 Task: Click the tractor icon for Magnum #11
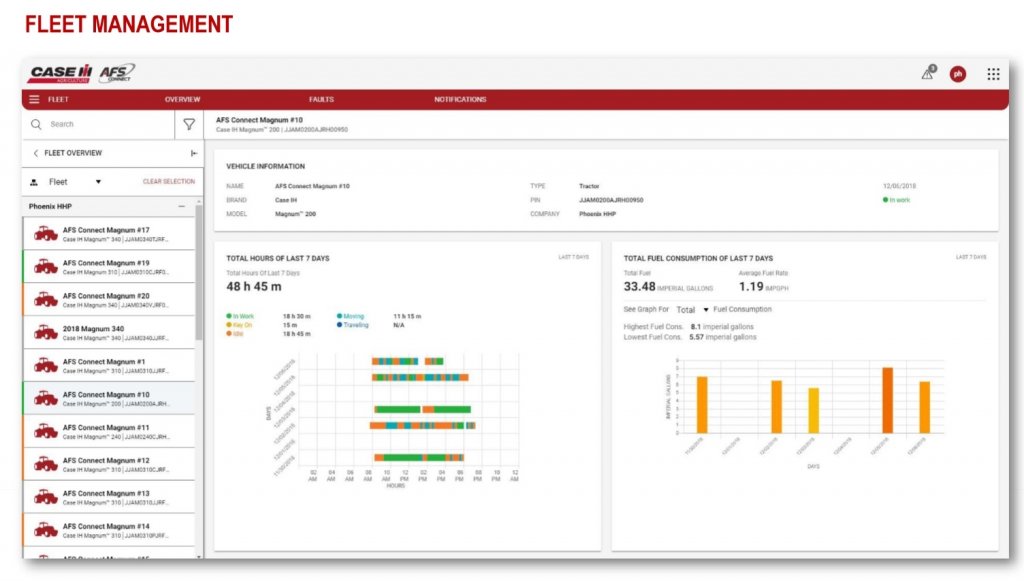tap(46, 431)
